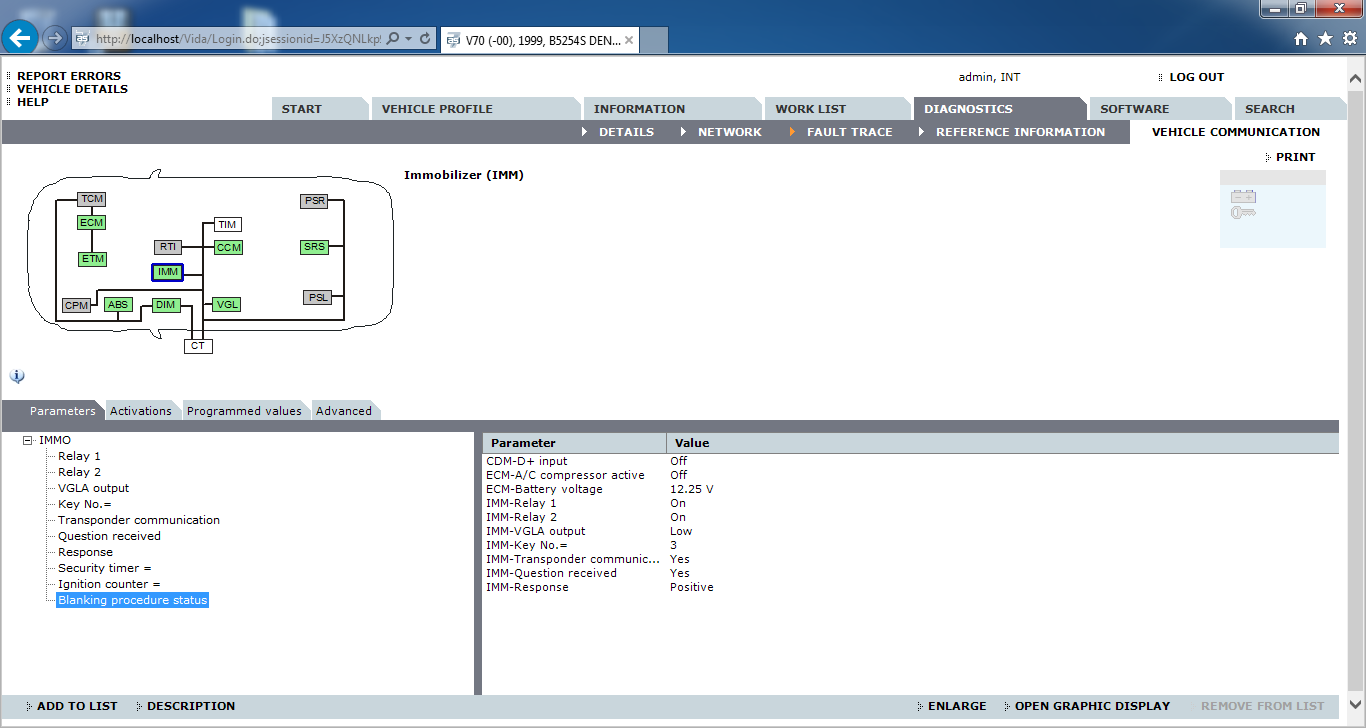Switch to the Activations tab

coord(140,411)
